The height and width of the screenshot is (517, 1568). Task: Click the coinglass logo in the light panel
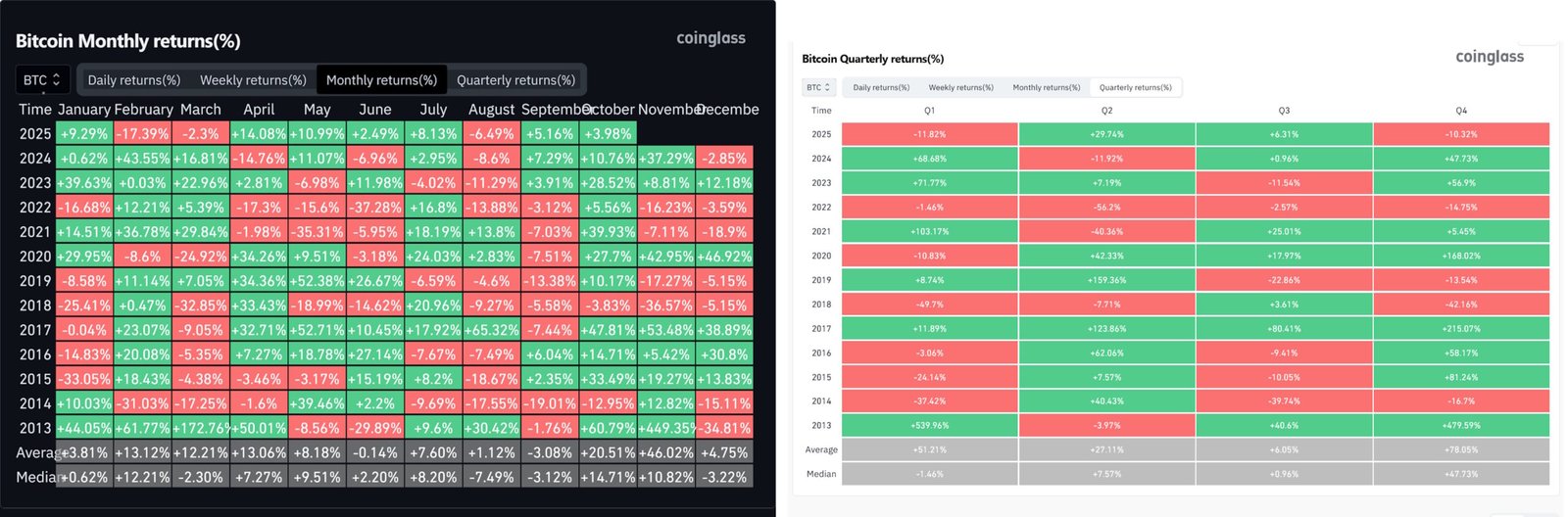[x=1490, y=57]
